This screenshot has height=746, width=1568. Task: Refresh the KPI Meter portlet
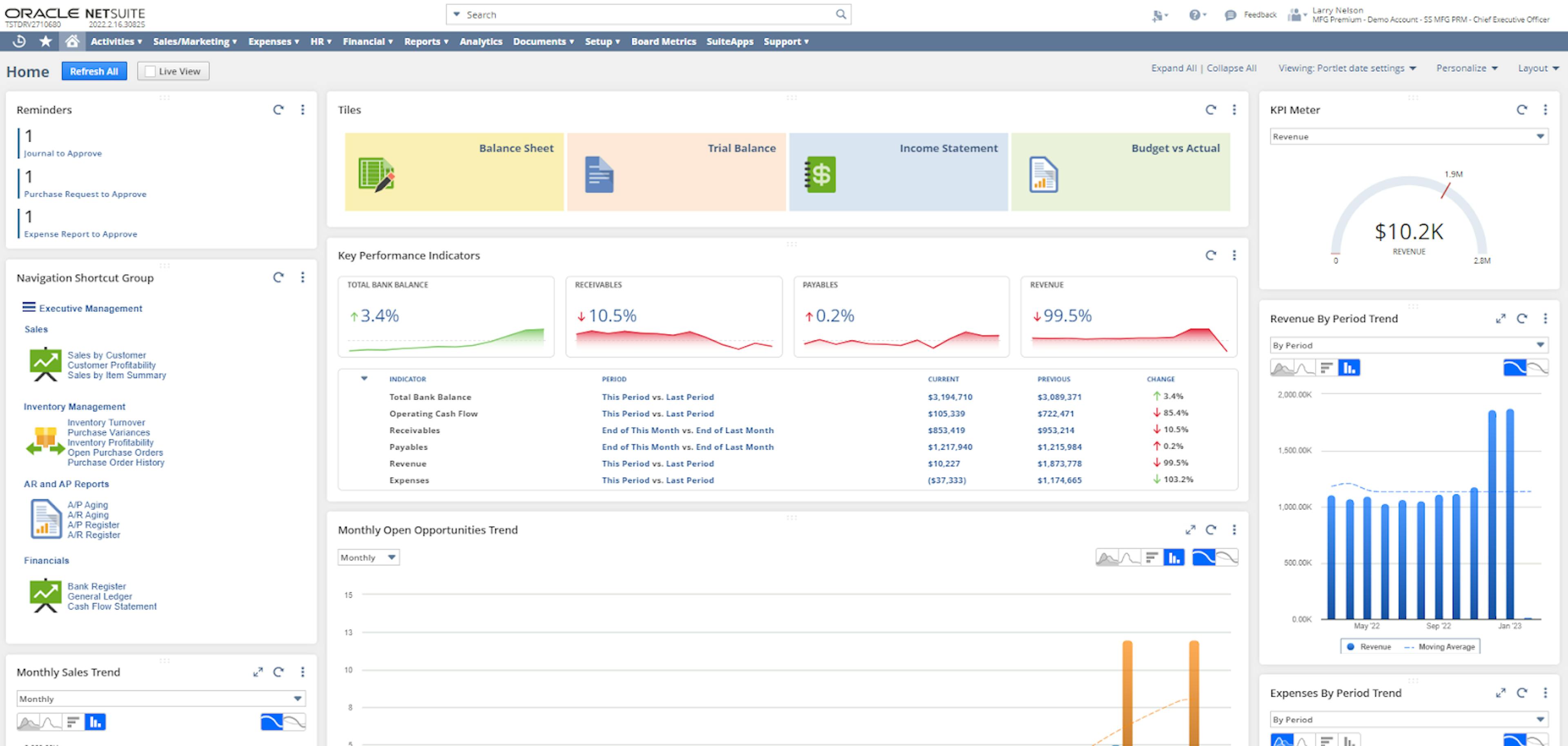(1521, 109)
